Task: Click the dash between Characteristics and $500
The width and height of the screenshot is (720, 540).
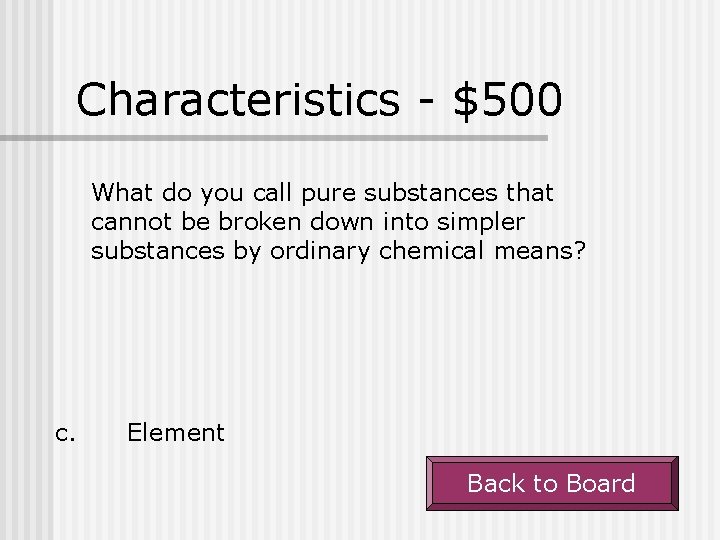Action: tap(426, 102)
